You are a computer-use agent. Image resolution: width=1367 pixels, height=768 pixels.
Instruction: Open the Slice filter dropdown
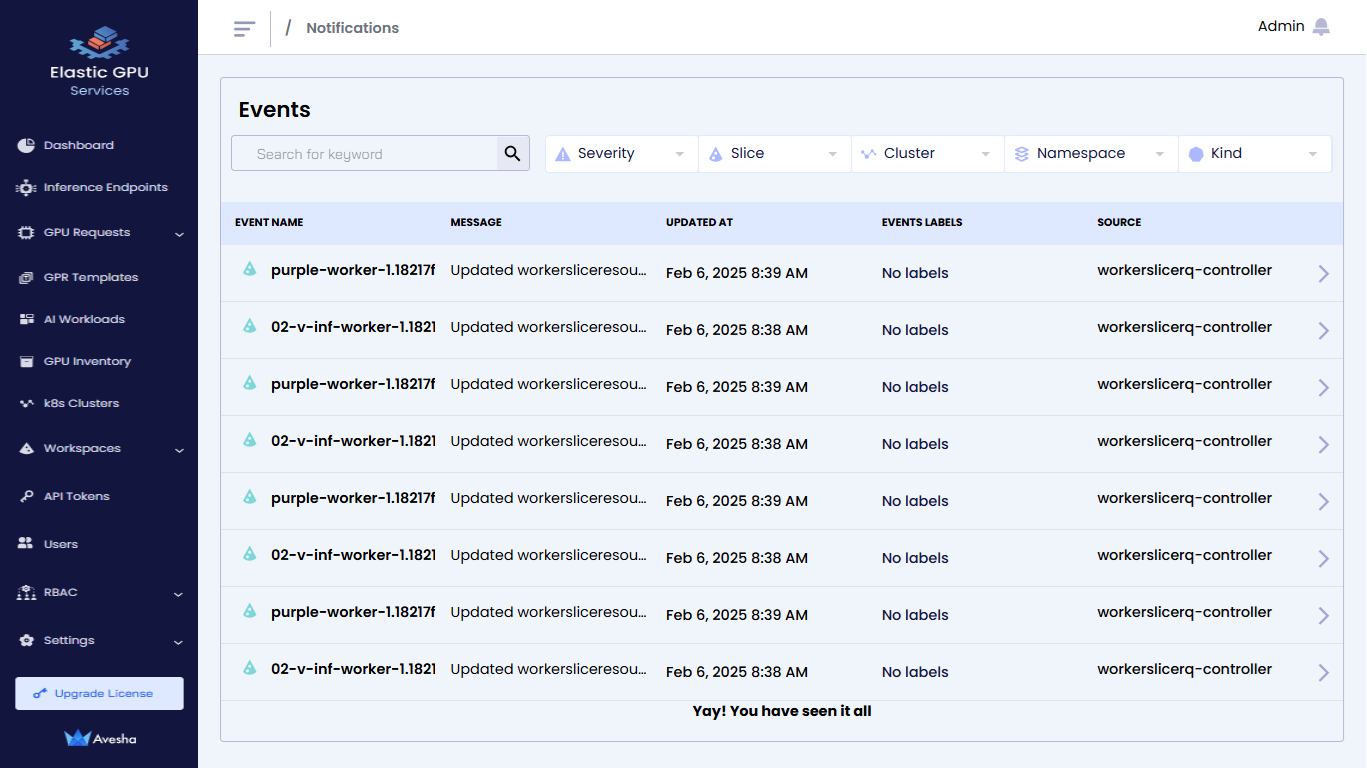[774, 154]
